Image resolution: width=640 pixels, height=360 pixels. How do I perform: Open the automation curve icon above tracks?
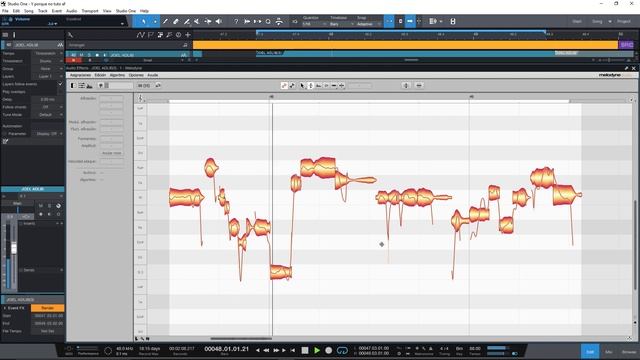(x=141, y=35)
